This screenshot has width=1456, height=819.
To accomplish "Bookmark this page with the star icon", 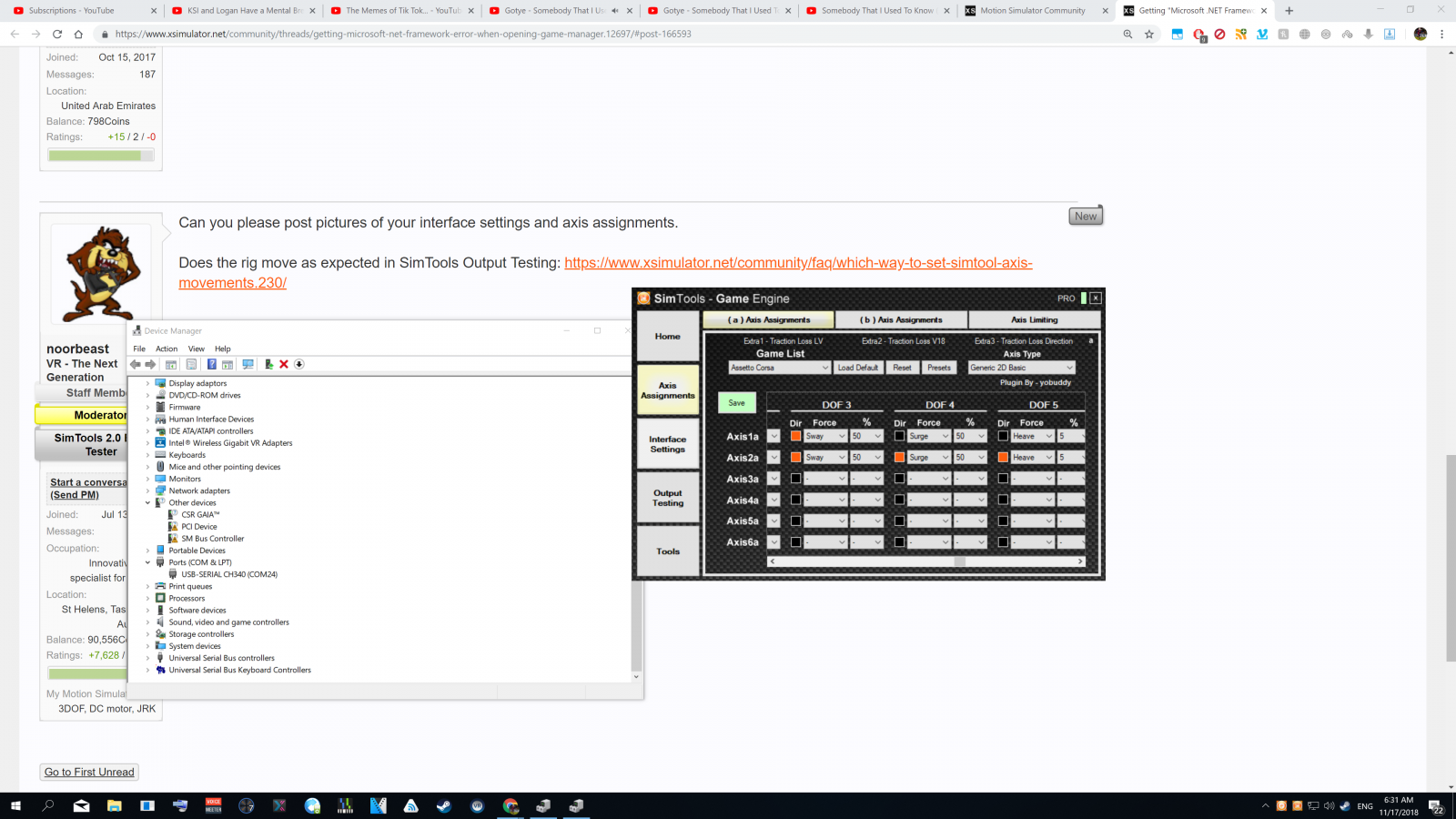I will (x=1149, y=34).
